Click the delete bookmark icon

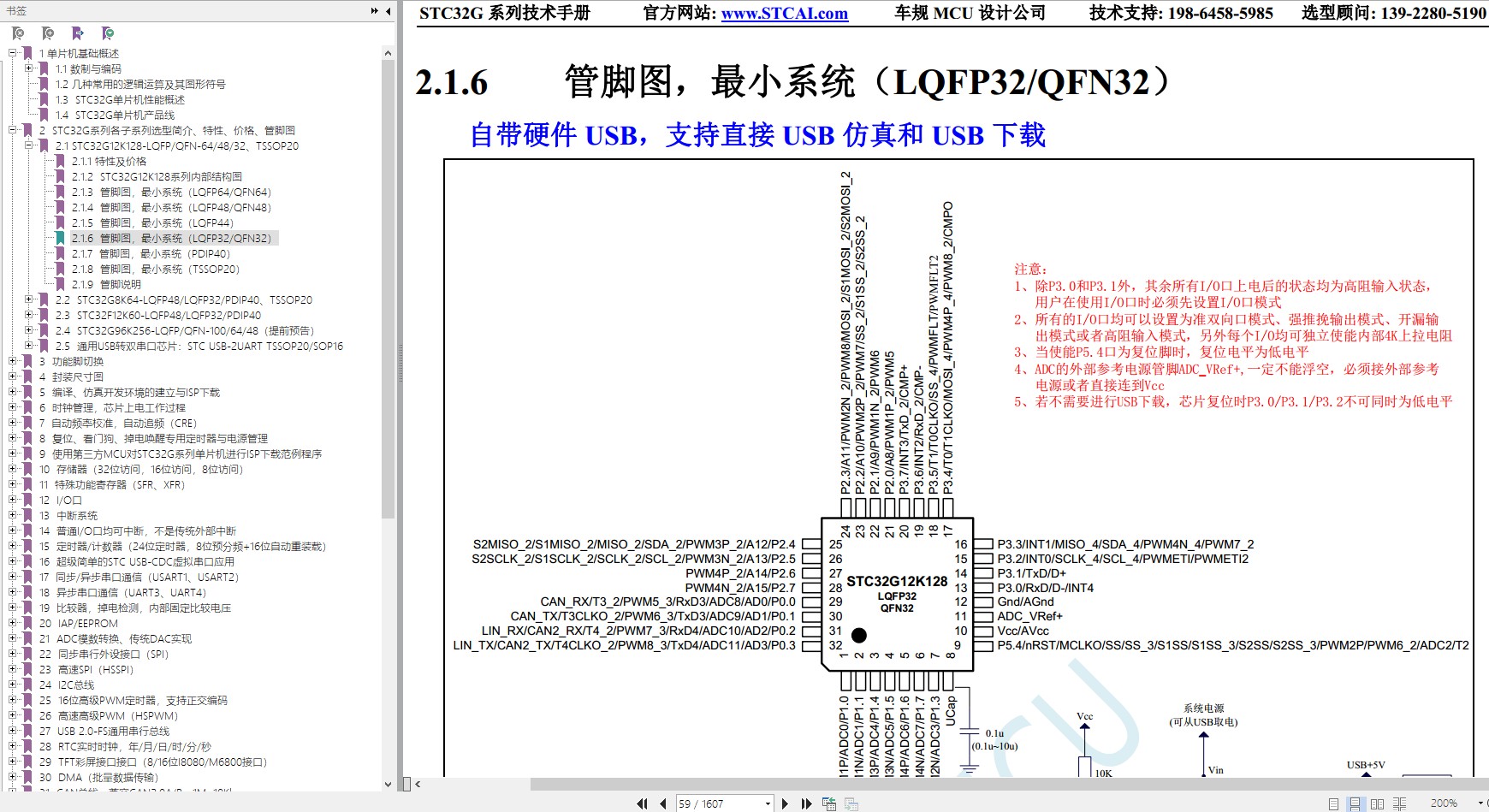click(18, 33)
